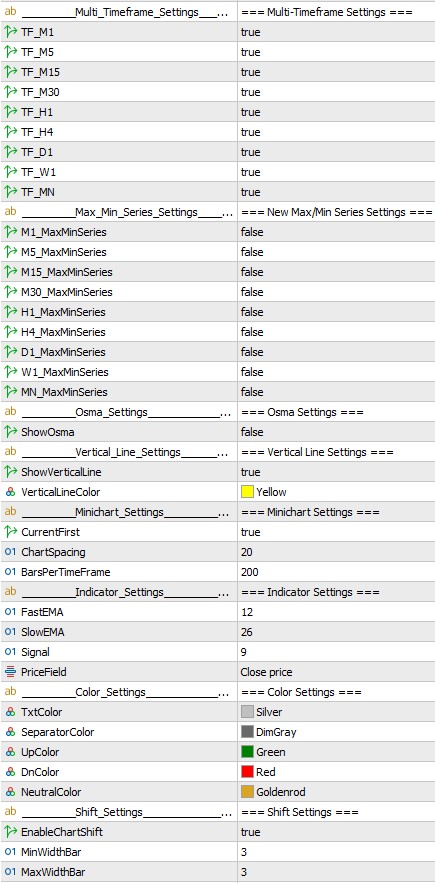The height and width of the screenshot is (883, 435).
Task: Toggle the TF_M30 true value
Action: pyautogui.click(x=336, y=92)
